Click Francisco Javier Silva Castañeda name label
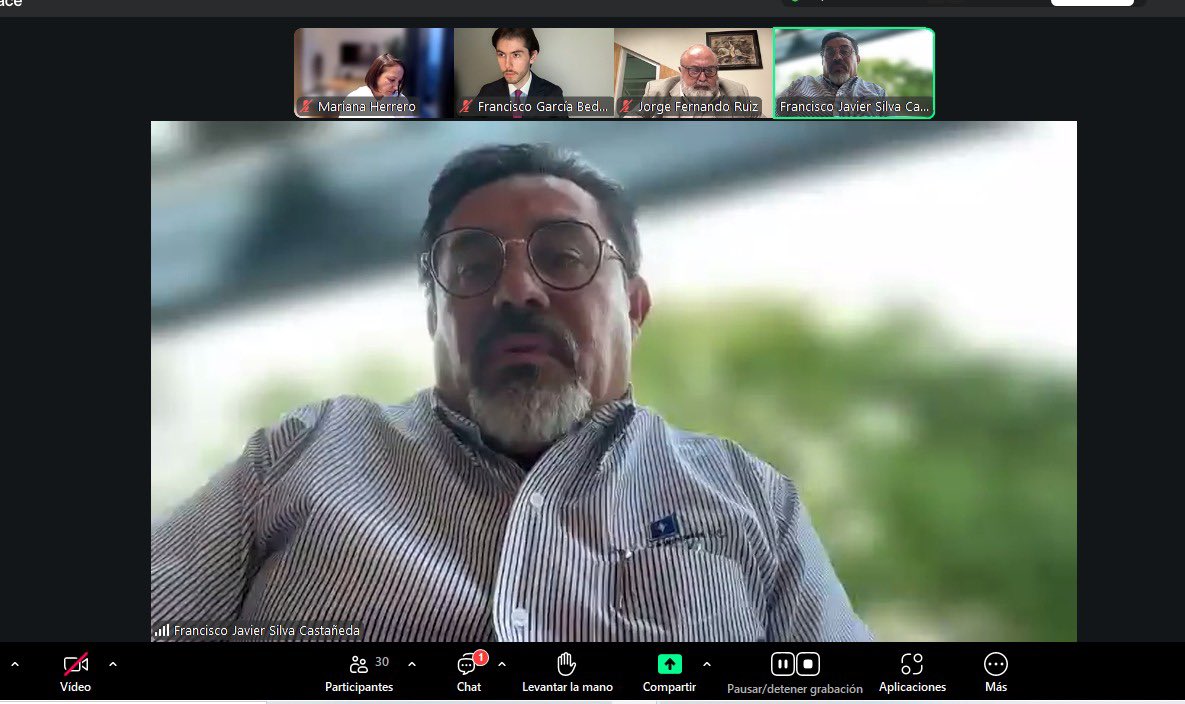The image size is (1185, 704). pyautogui.click(x=267, y=630)
